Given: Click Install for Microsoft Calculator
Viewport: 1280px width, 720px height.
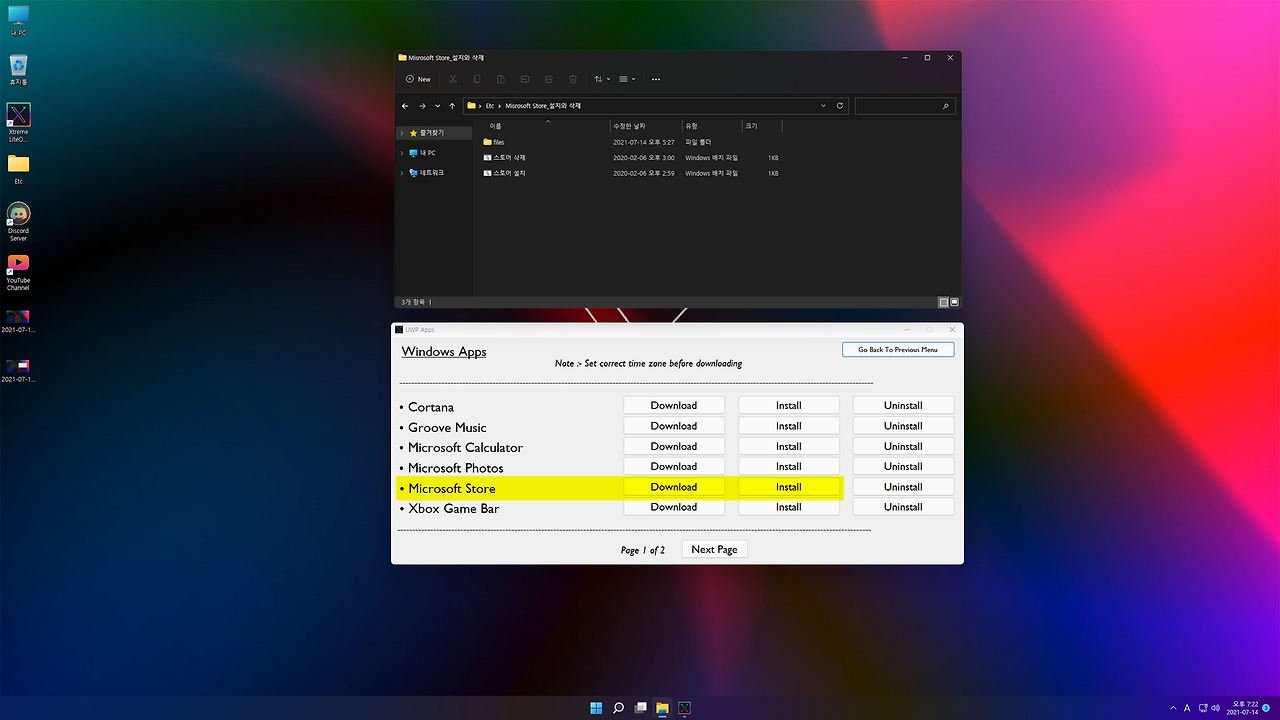Looking at the screenshot, I should [x=789, y=446].
